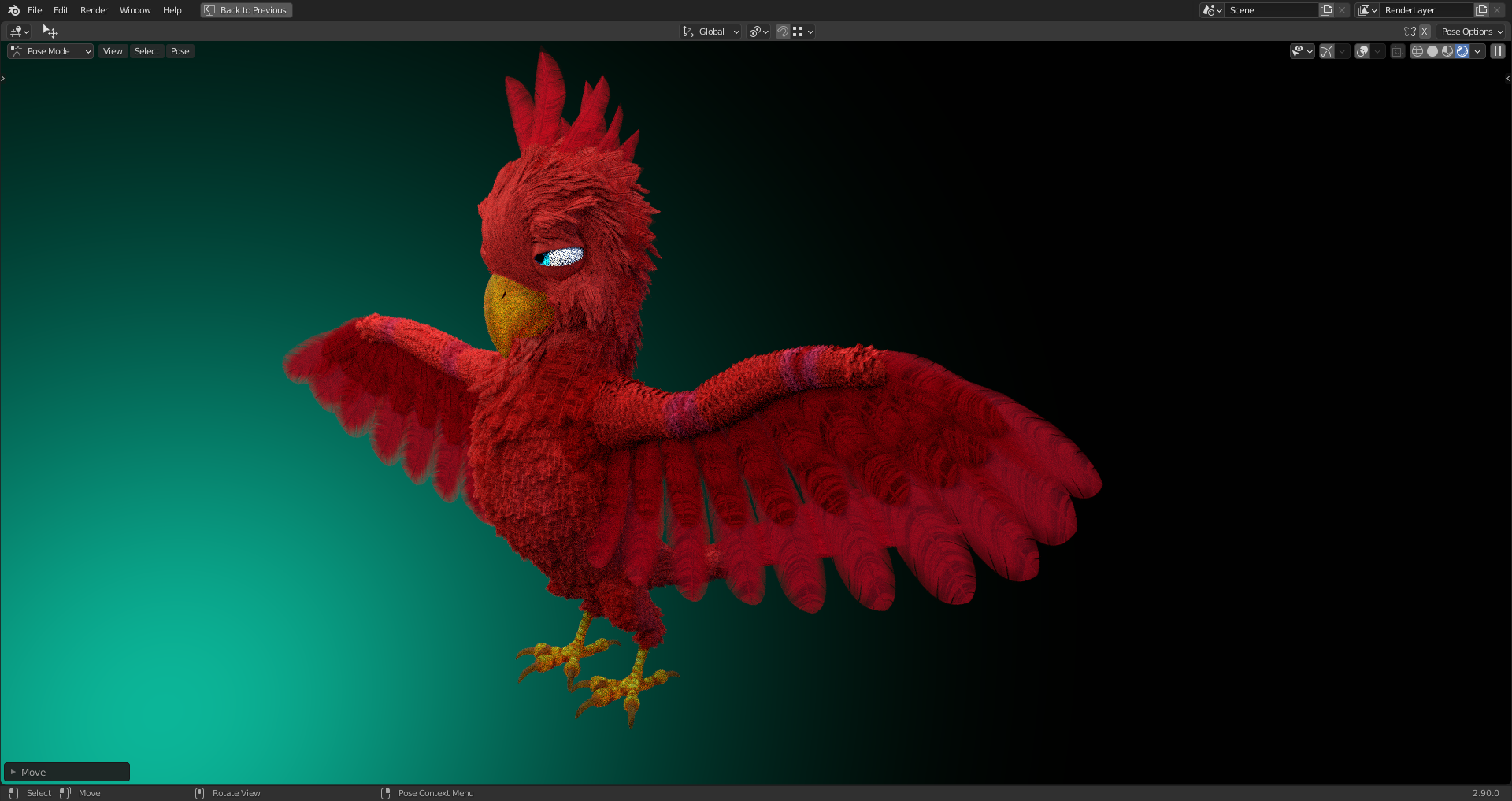Click the Back to Previous button
The height and width of the screenshot is (801, 1512).
(x=246, y=9)
